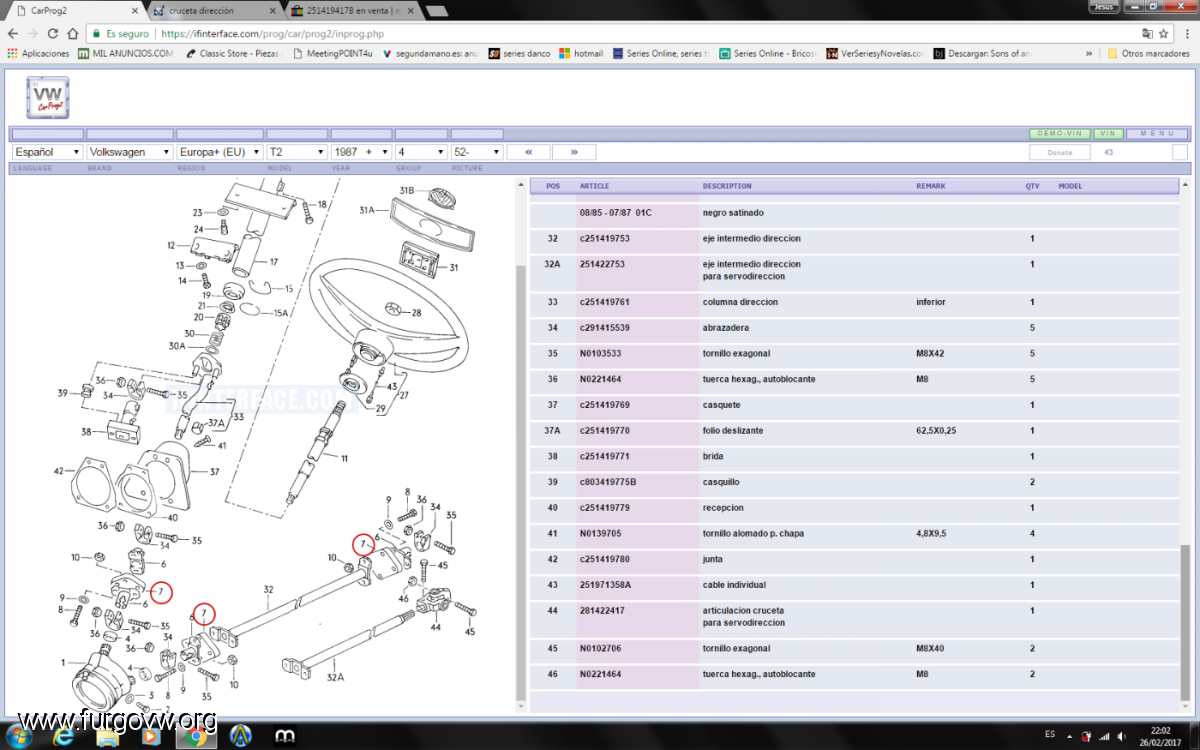Click the REMARK column header
The image size is (1200, 750).
(x=930, y=186)
